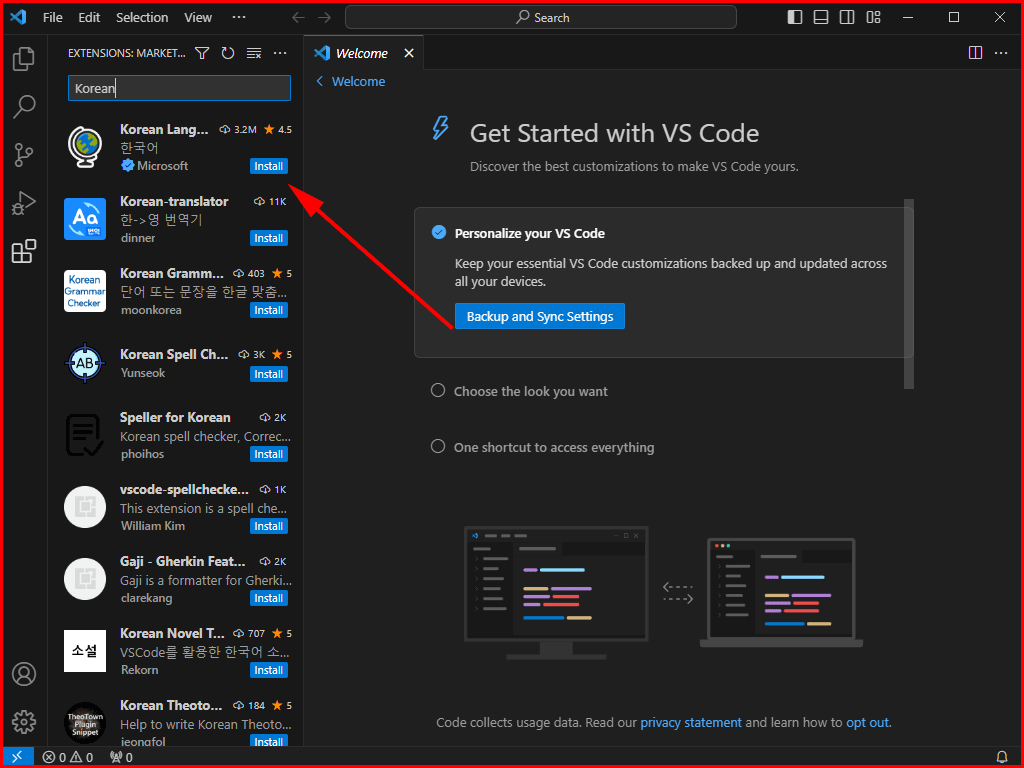Viewport: 1024px width, 768px height.
Task: Install the Korean-translator extension
Action: [x=268, y=238]
